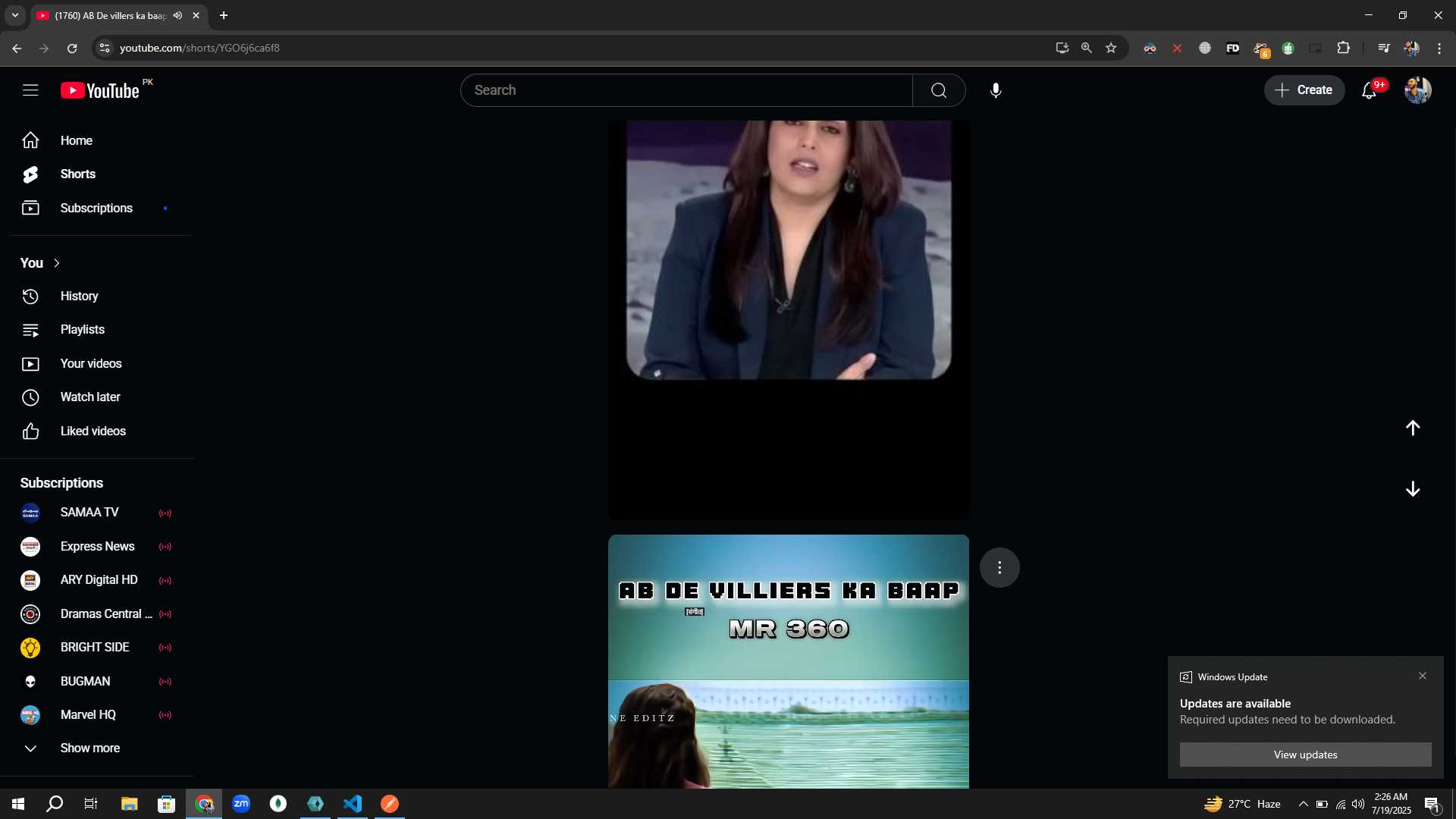The width and height of the screenshot is (1456, 819).
Task: Open Dramas Central channel
Action: click(x=97, y=613)
